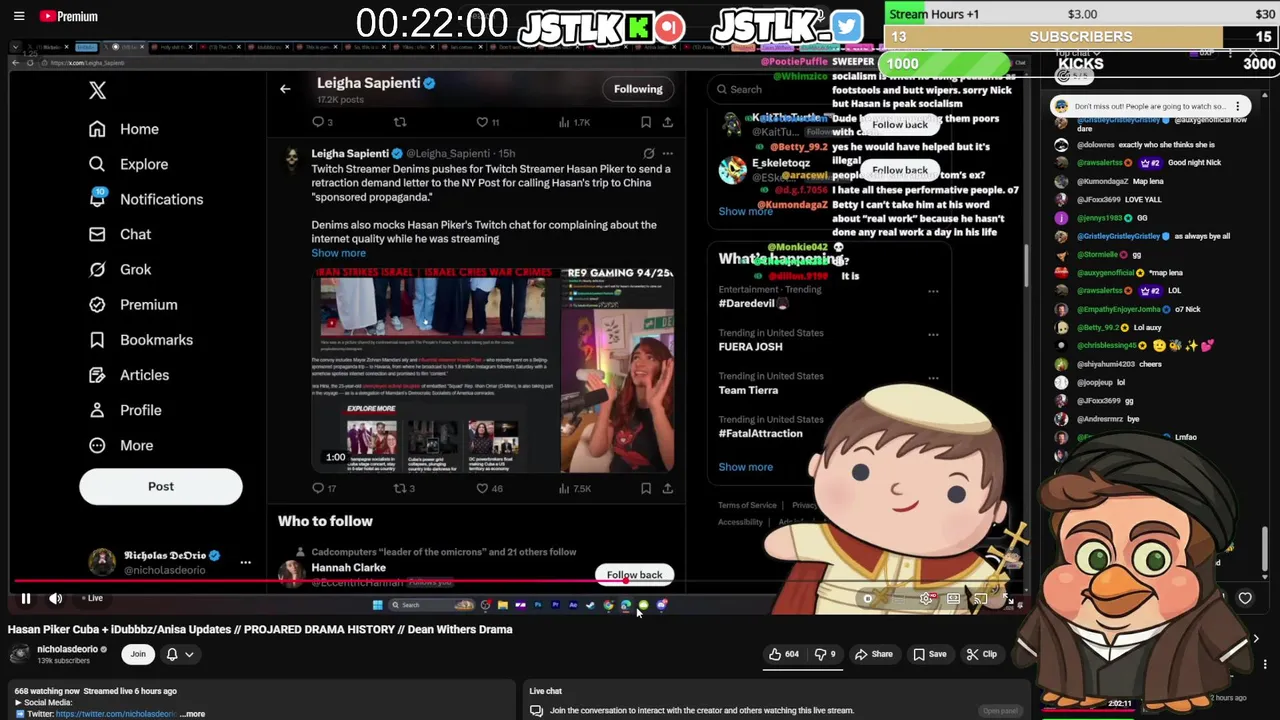The image size is (1280, 720).
Task: Like Denims post showing 46 likes
Action: click(x=489, y=488)
